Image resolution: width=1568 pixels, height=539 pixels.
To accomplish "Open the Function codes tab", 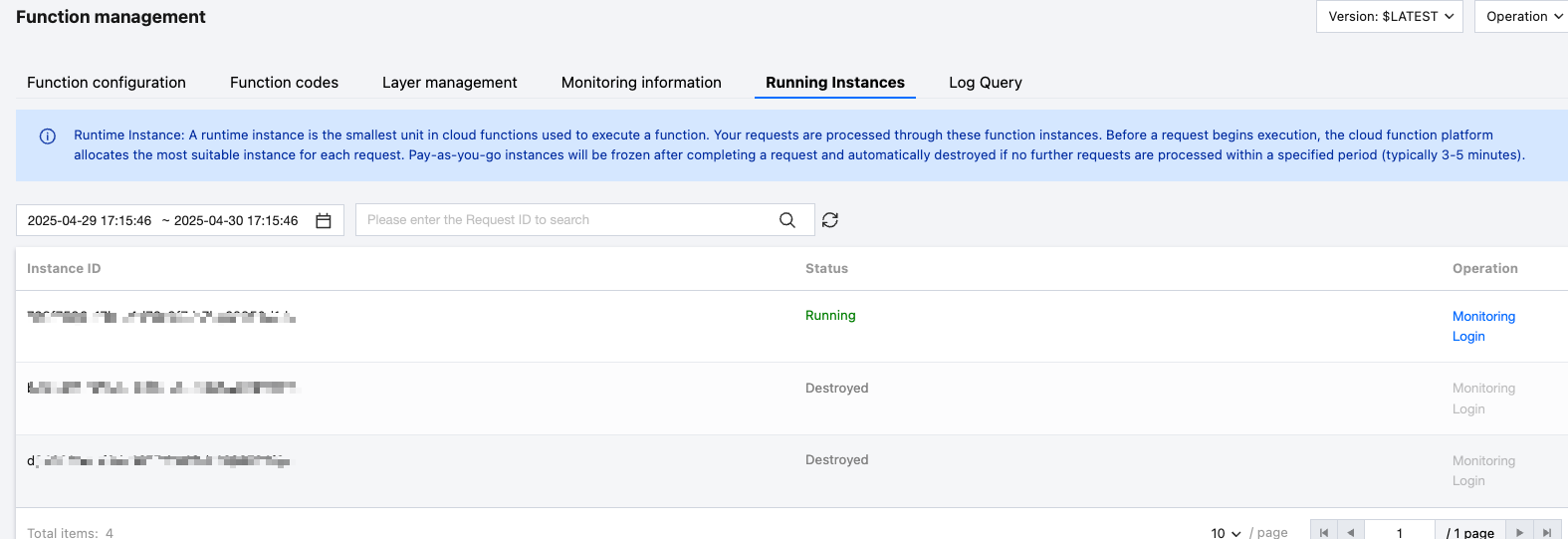I will (x=284, y=83).
